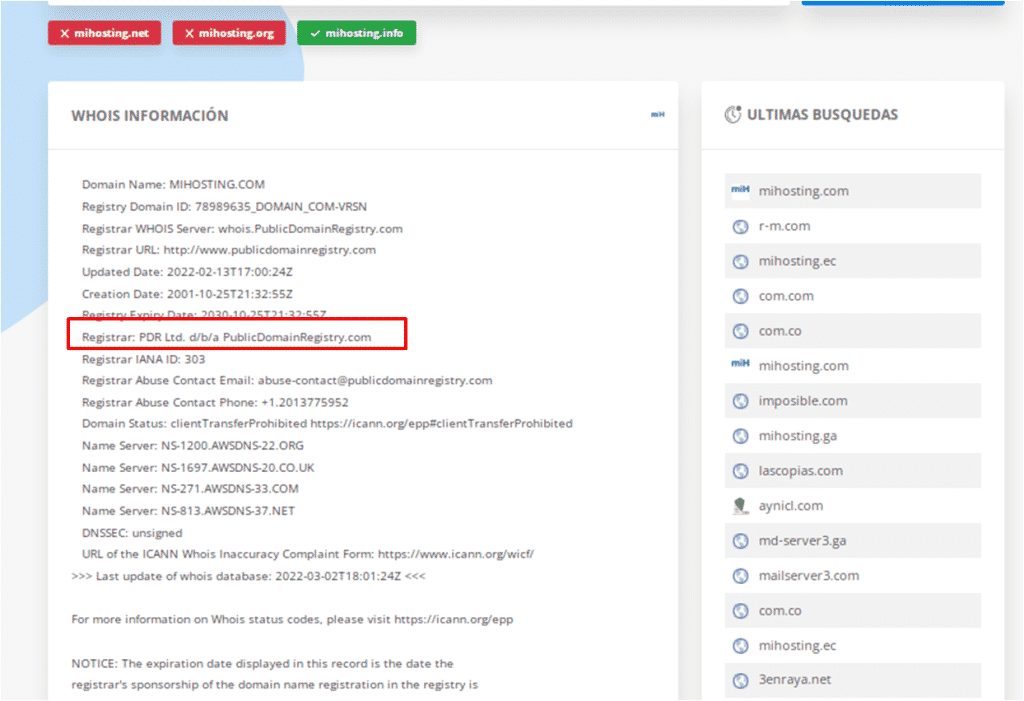Click the Registrar Abuse Contact Phone line
Viewport: 1024px width, 701px height.
(215, 403)
